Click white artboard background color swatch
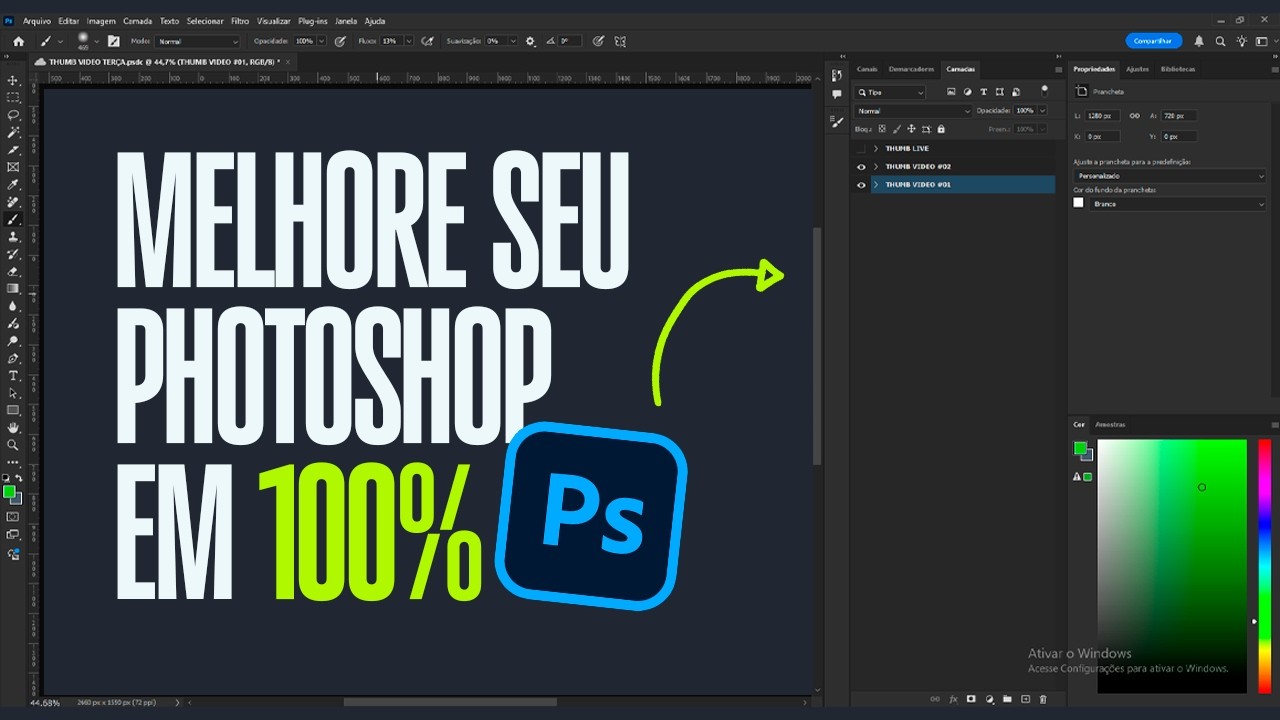This screenshot has height=720, width=1280. point(1078,203)
